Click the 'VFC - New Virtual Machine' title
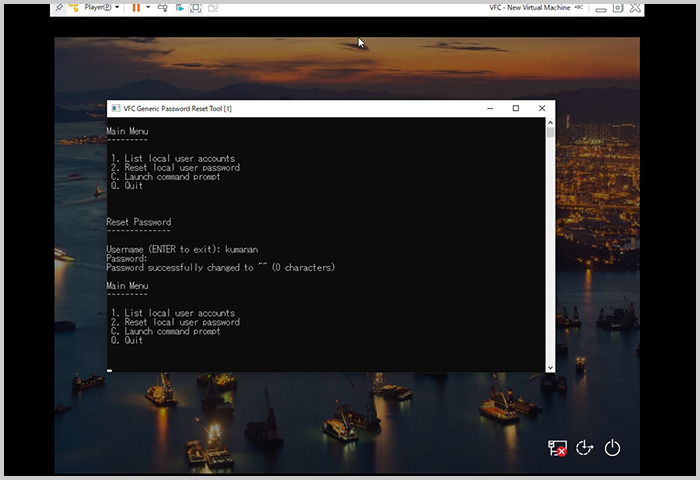 [529, 8]
